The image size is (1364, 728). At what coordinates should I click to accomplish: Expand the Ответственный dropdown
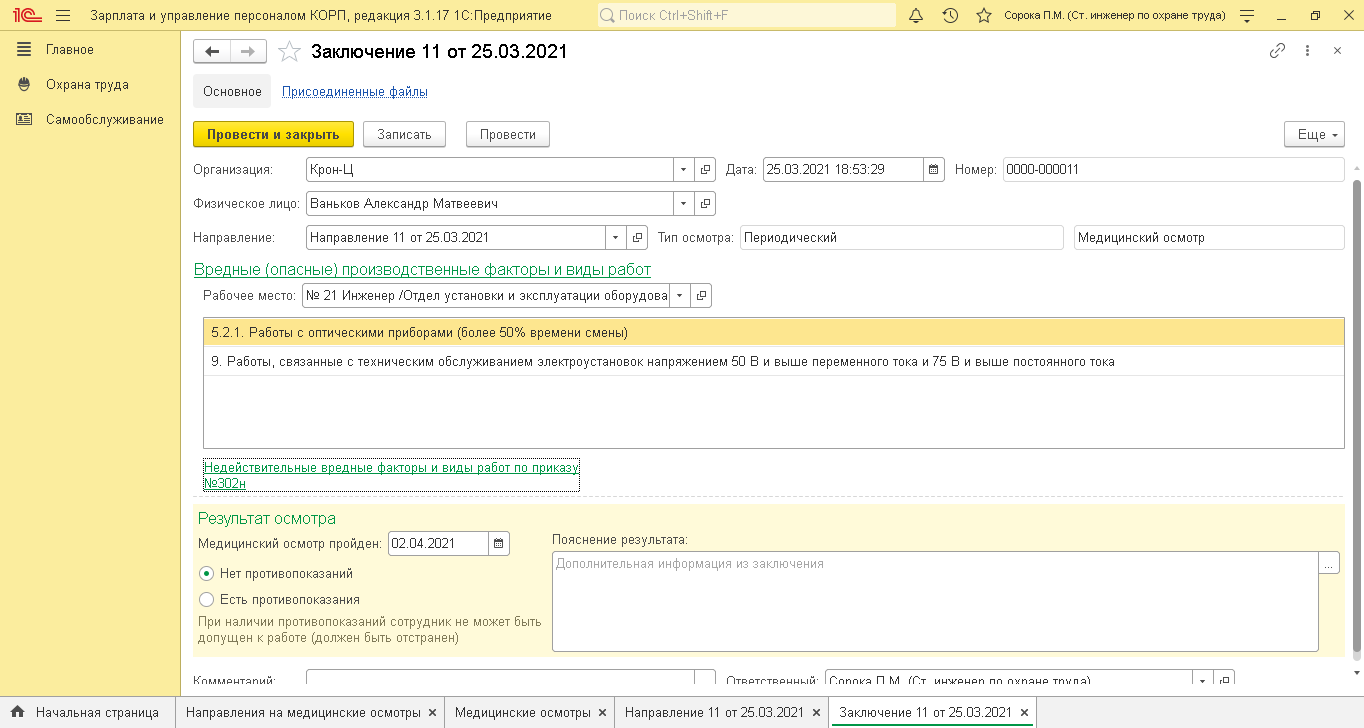[x=1203, y=680]
